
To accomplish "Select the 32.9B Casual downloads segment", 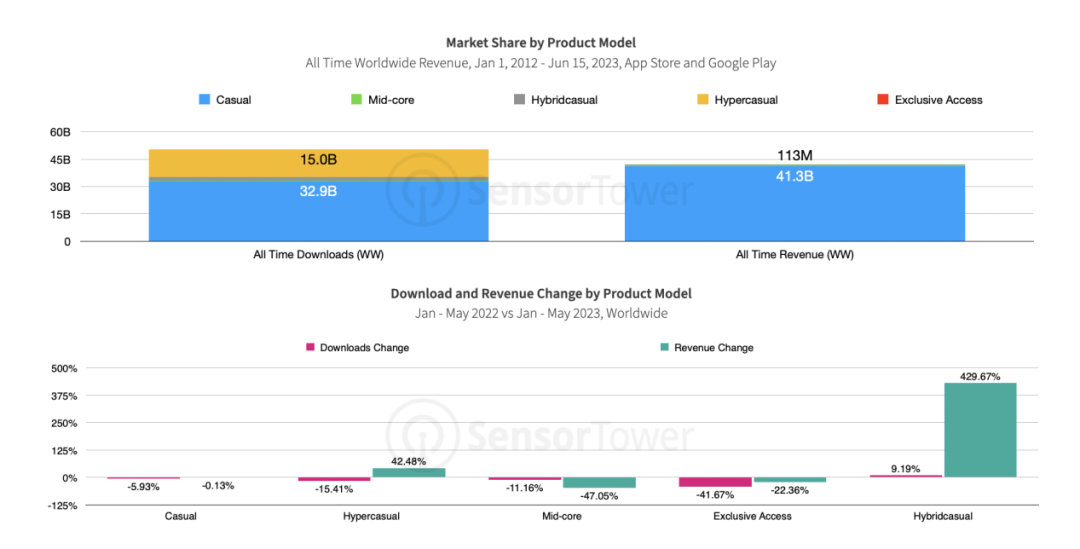I will coord(318,211).
